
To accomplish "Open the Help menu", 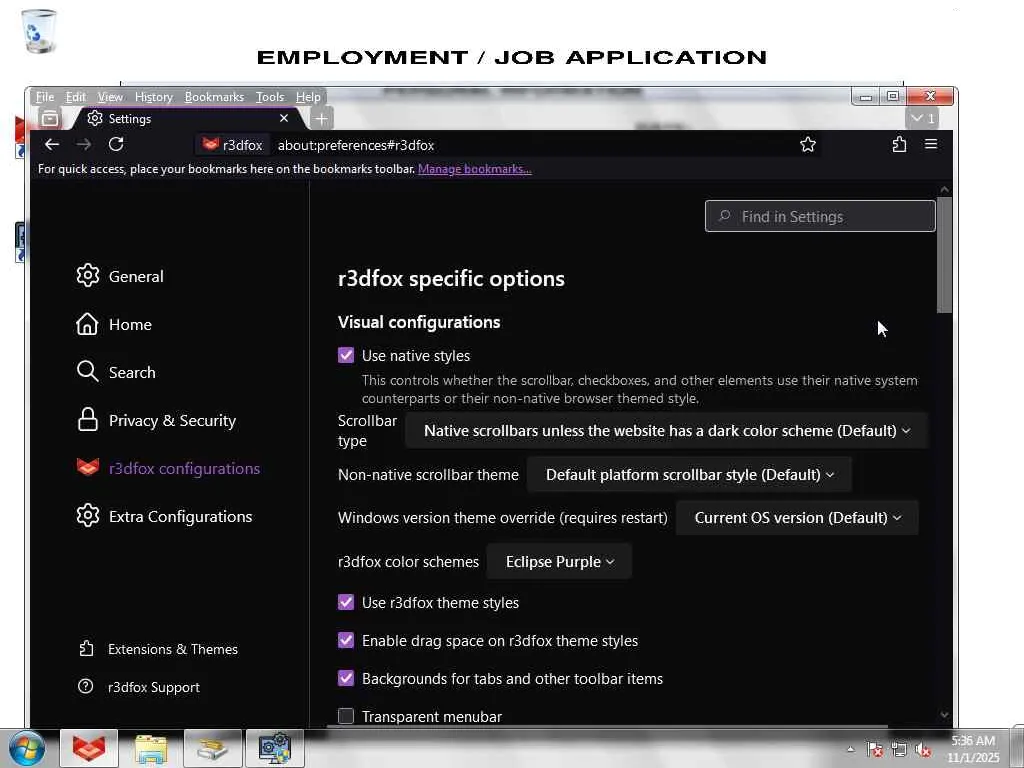I will (308, 97).
